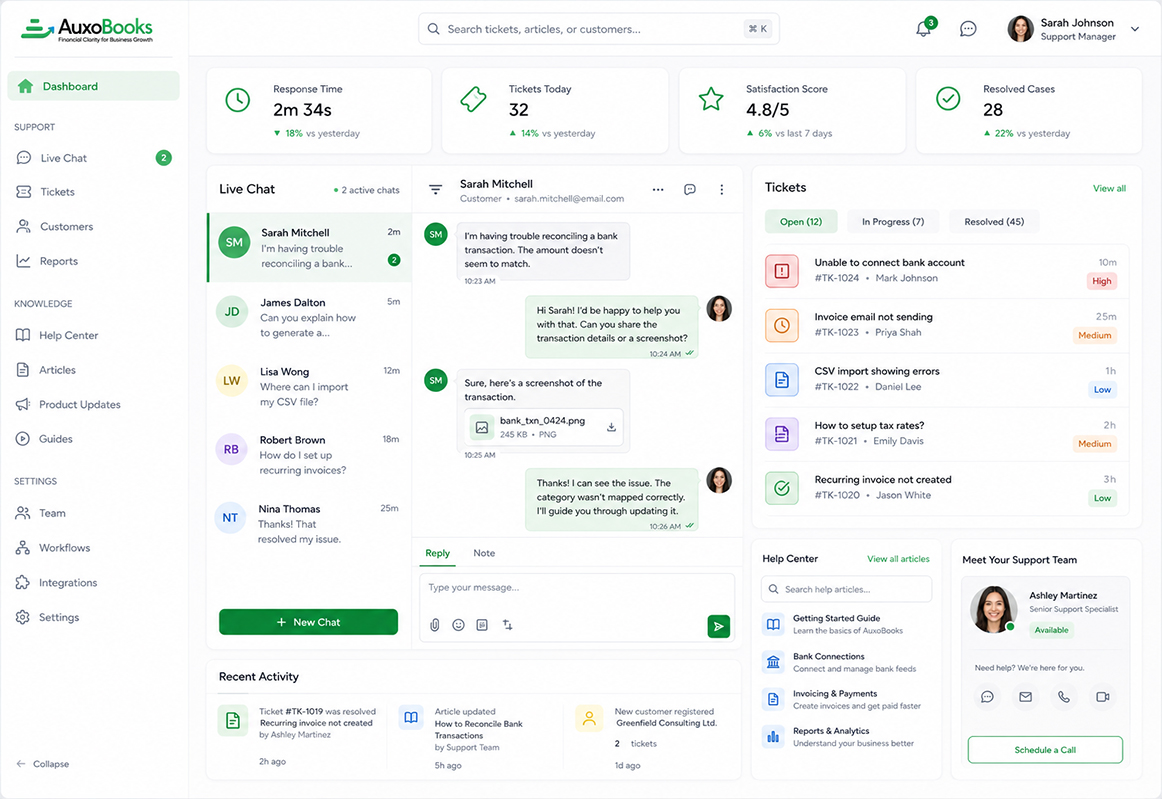
Task: Switch to the Reply tab
Action: [x=437, y=553]
